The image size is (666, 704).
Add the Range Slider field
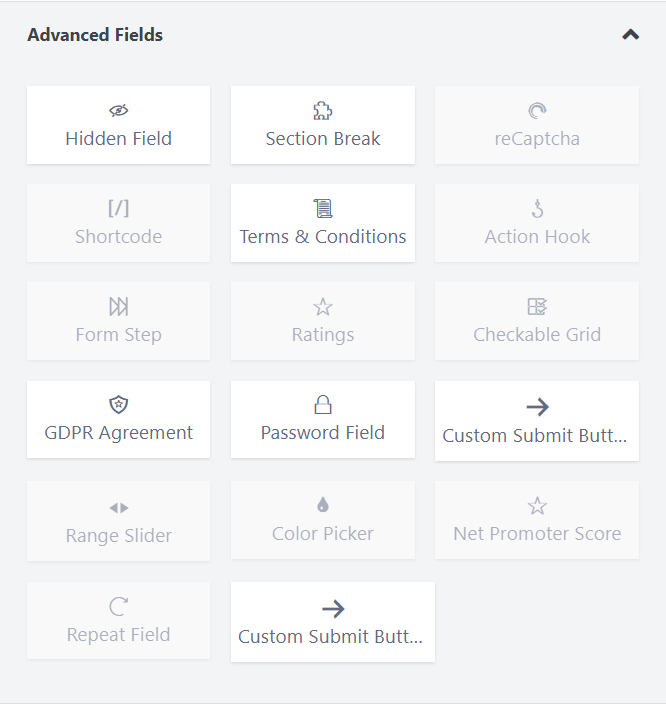118,521
